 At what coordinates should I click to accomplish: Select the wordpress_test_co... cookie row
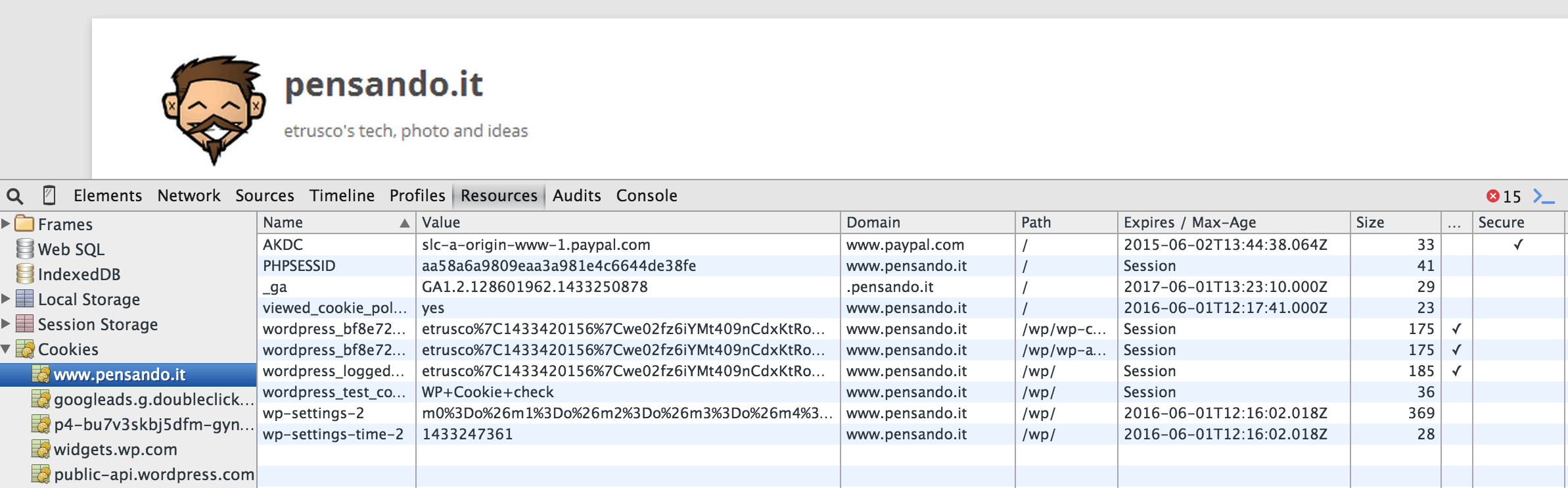[x=911, y=392]
